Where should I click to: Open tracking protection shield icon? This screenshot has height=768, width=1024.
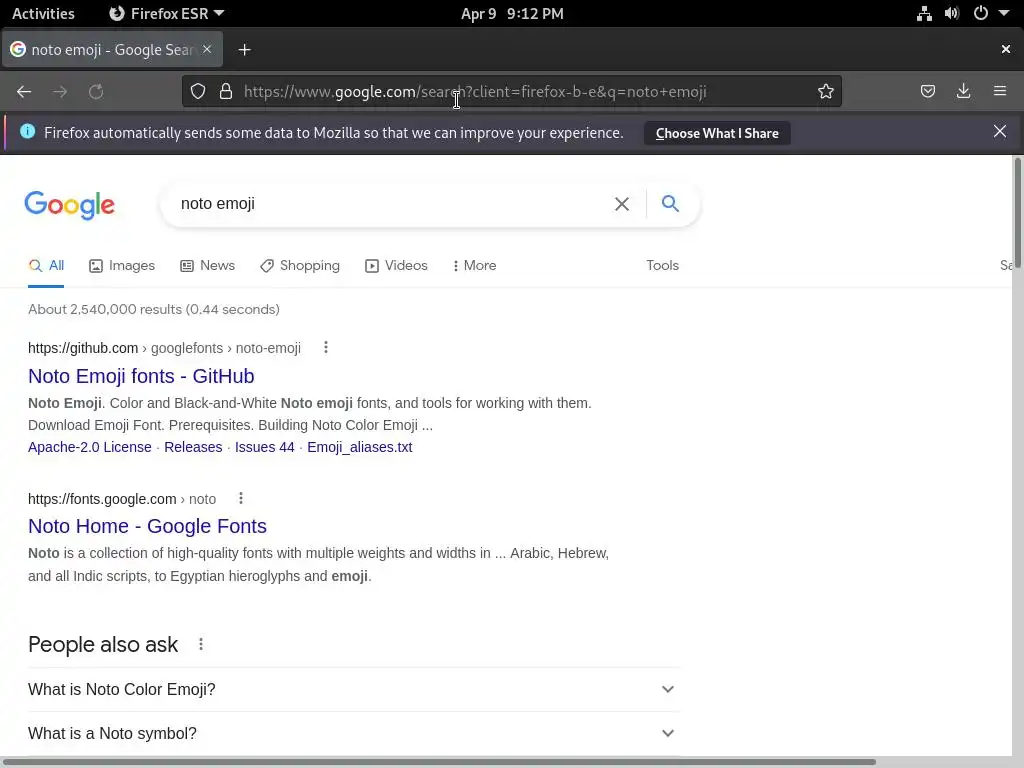(x=198, y=91)
